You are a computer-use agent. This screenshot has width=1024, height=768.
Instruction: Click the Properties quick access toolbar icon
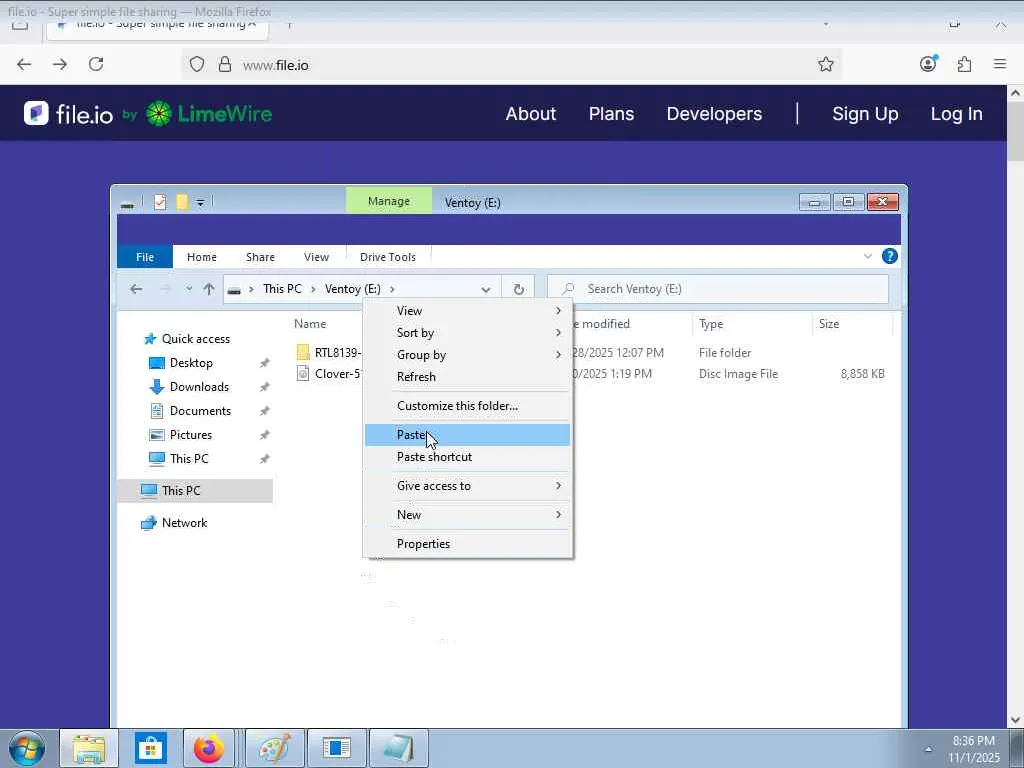(160, 202)
